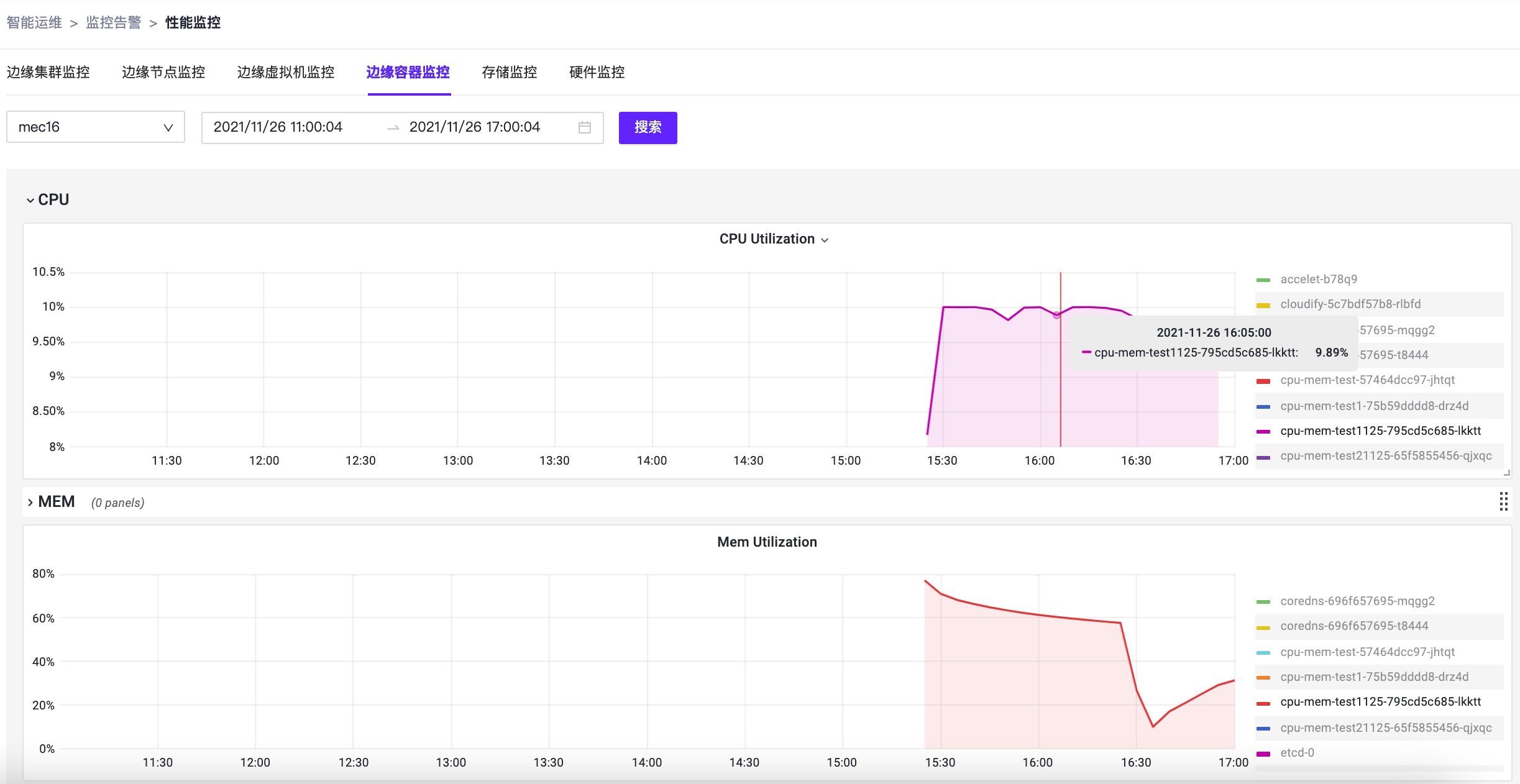Click the 搜索 search button

coord(648,127)
